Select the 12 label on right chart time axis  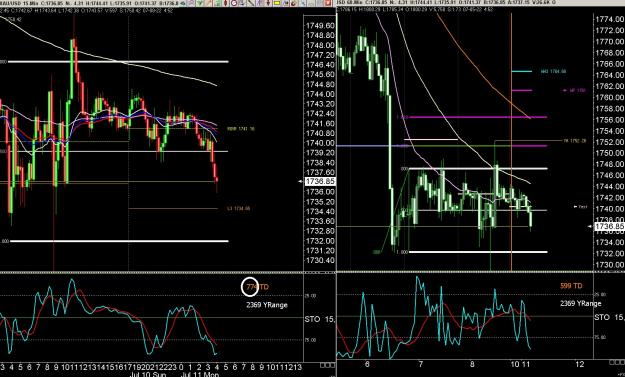click(580, 364)
